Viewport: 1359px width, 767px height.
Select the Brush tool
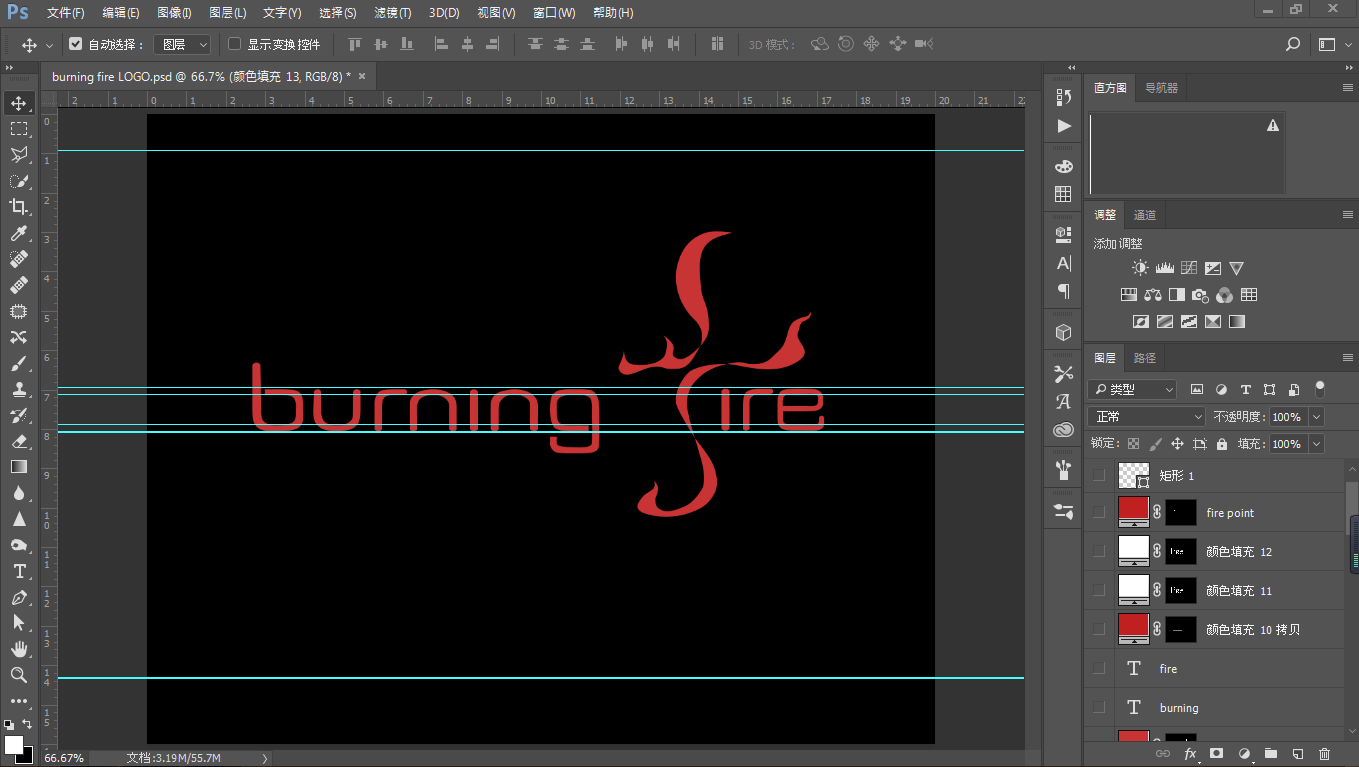tap(18, 363)
